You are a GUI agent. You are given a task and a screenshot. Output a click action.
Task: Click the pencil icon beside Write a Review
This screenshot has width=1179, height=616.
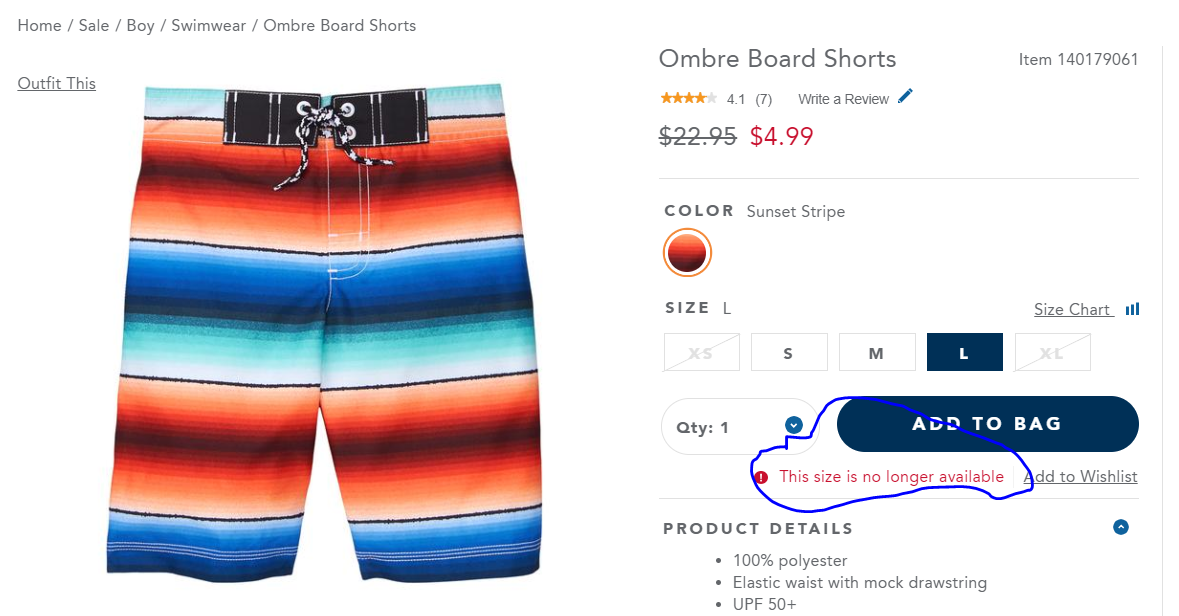tap(906, 97)
